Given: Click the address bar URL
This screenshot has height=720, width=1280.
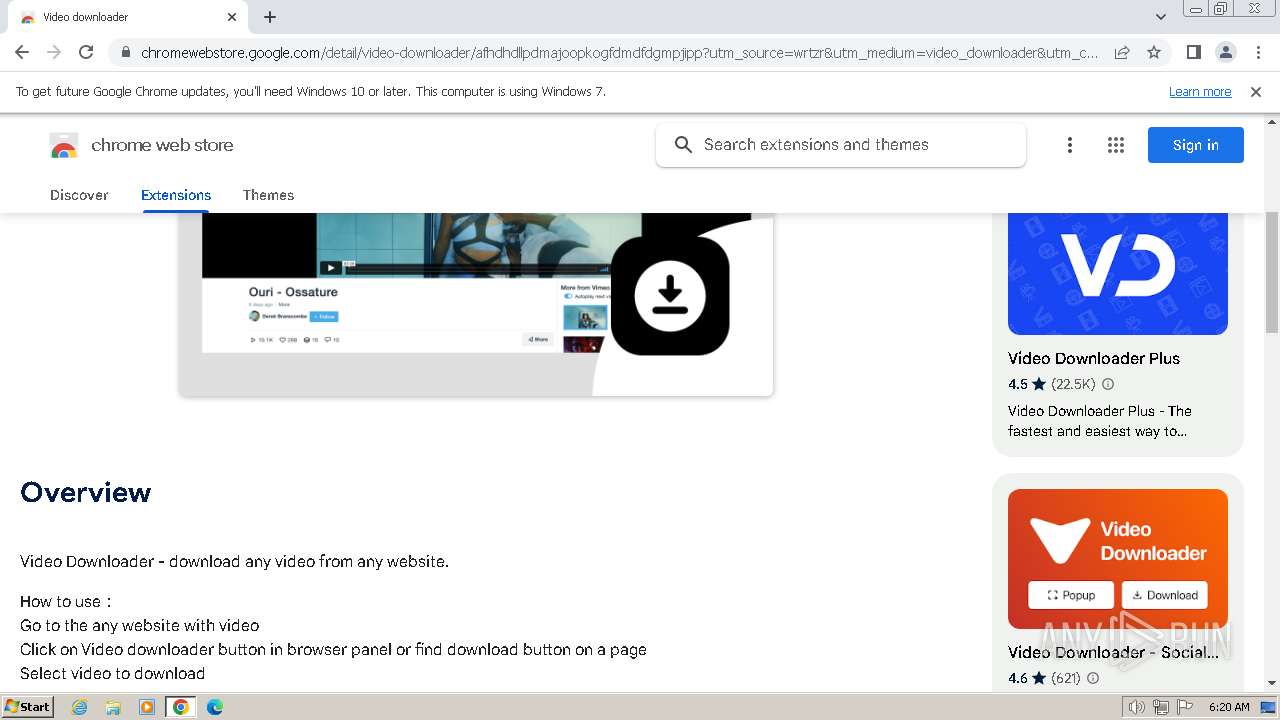Looking at the screenshot, I should [619, 52].
